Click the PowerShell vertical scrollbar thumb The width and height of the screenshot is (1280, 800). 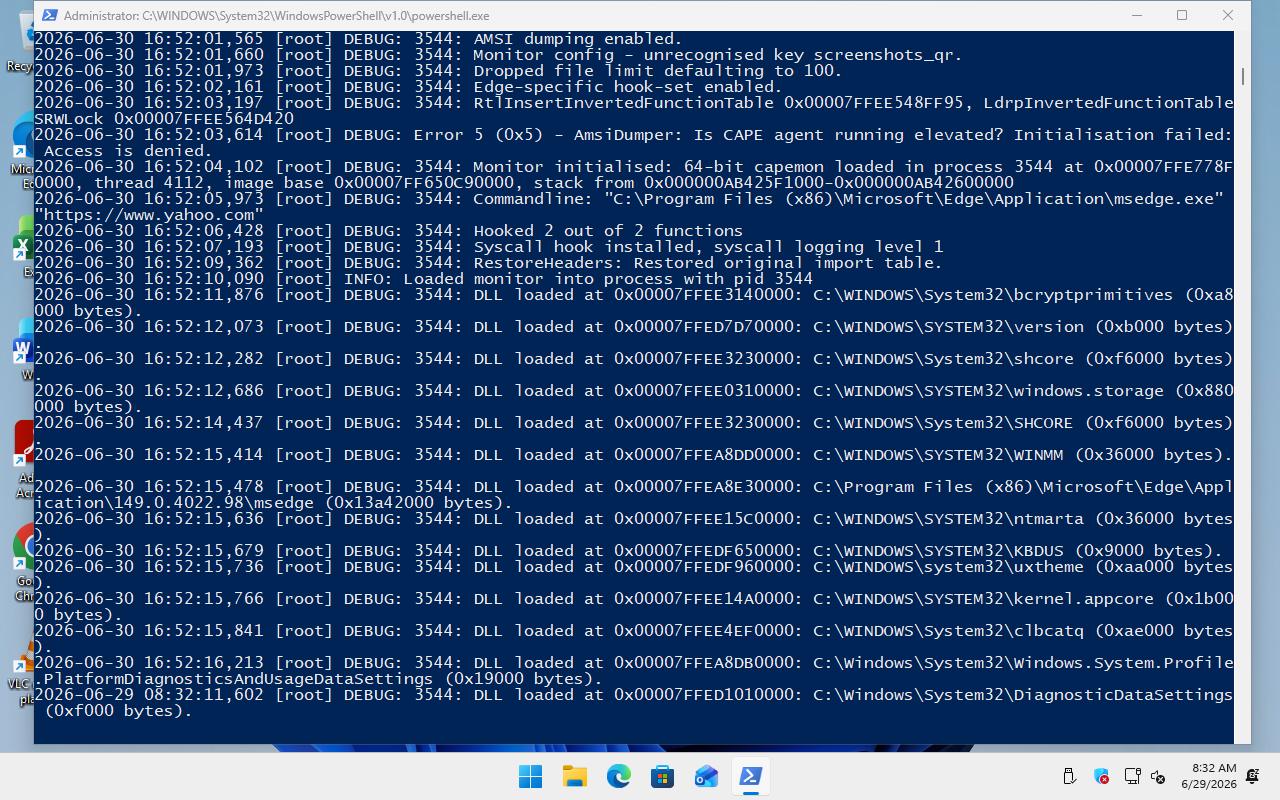point(1242,76)
